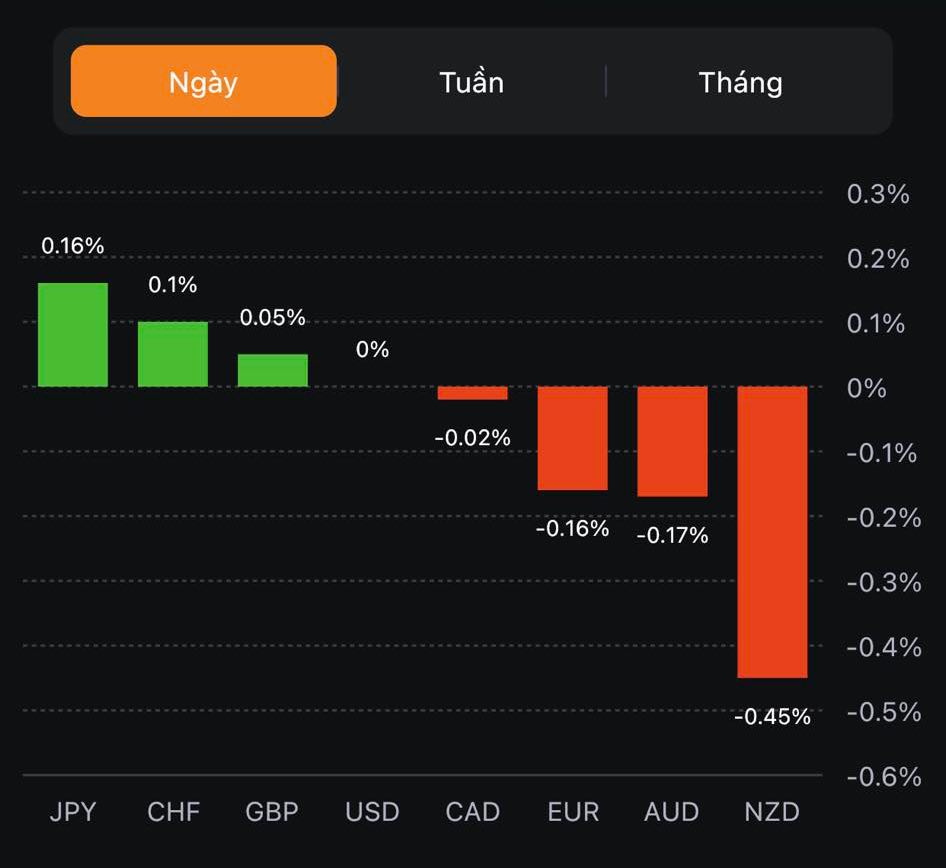Tap the tall red NZD bar
This screenshot has width=946, height=868.
(x=772, y=532)
